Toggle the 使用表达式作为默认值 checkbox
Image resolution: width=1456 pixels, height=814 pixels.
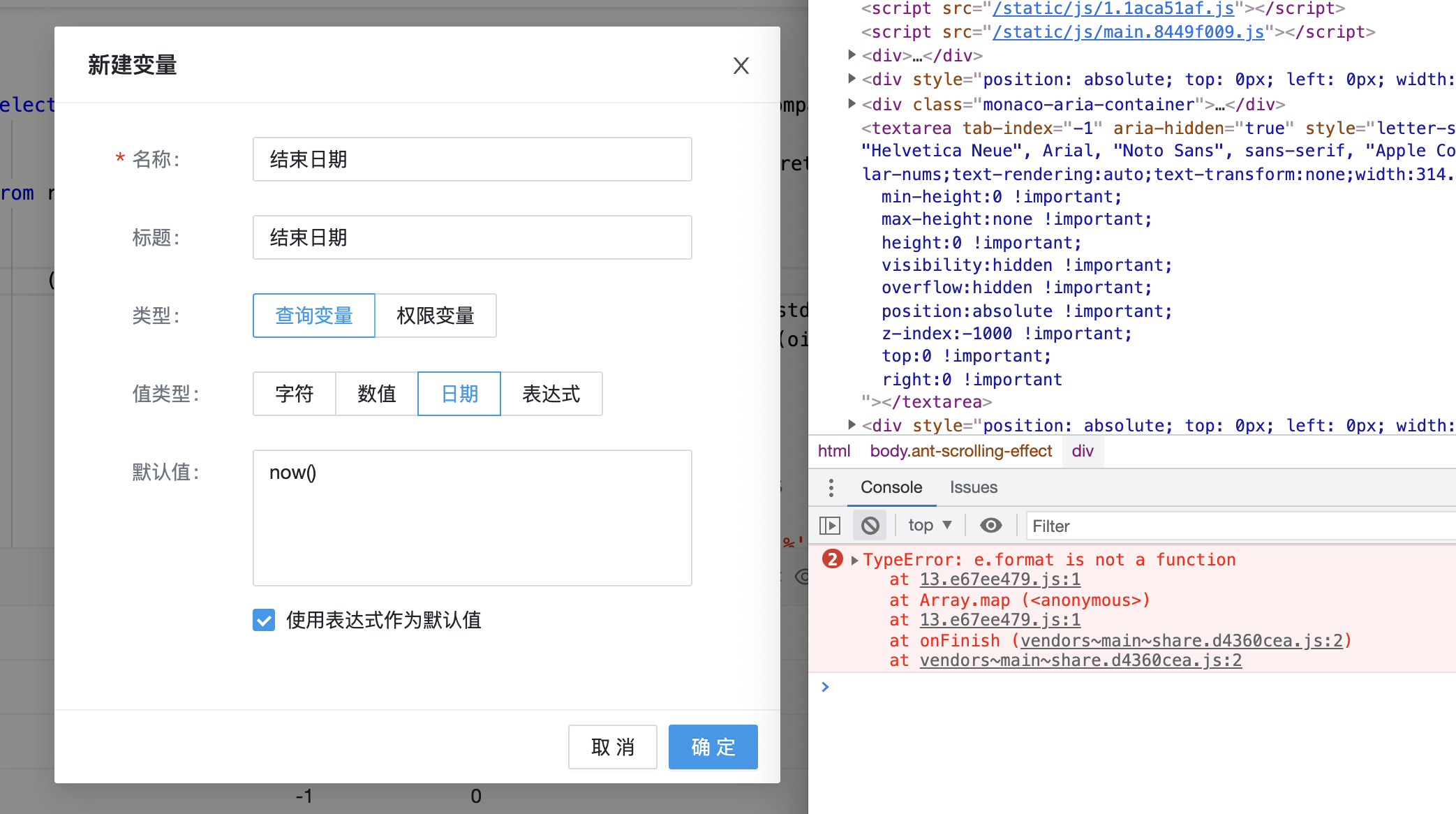click(x=263, y=620)
